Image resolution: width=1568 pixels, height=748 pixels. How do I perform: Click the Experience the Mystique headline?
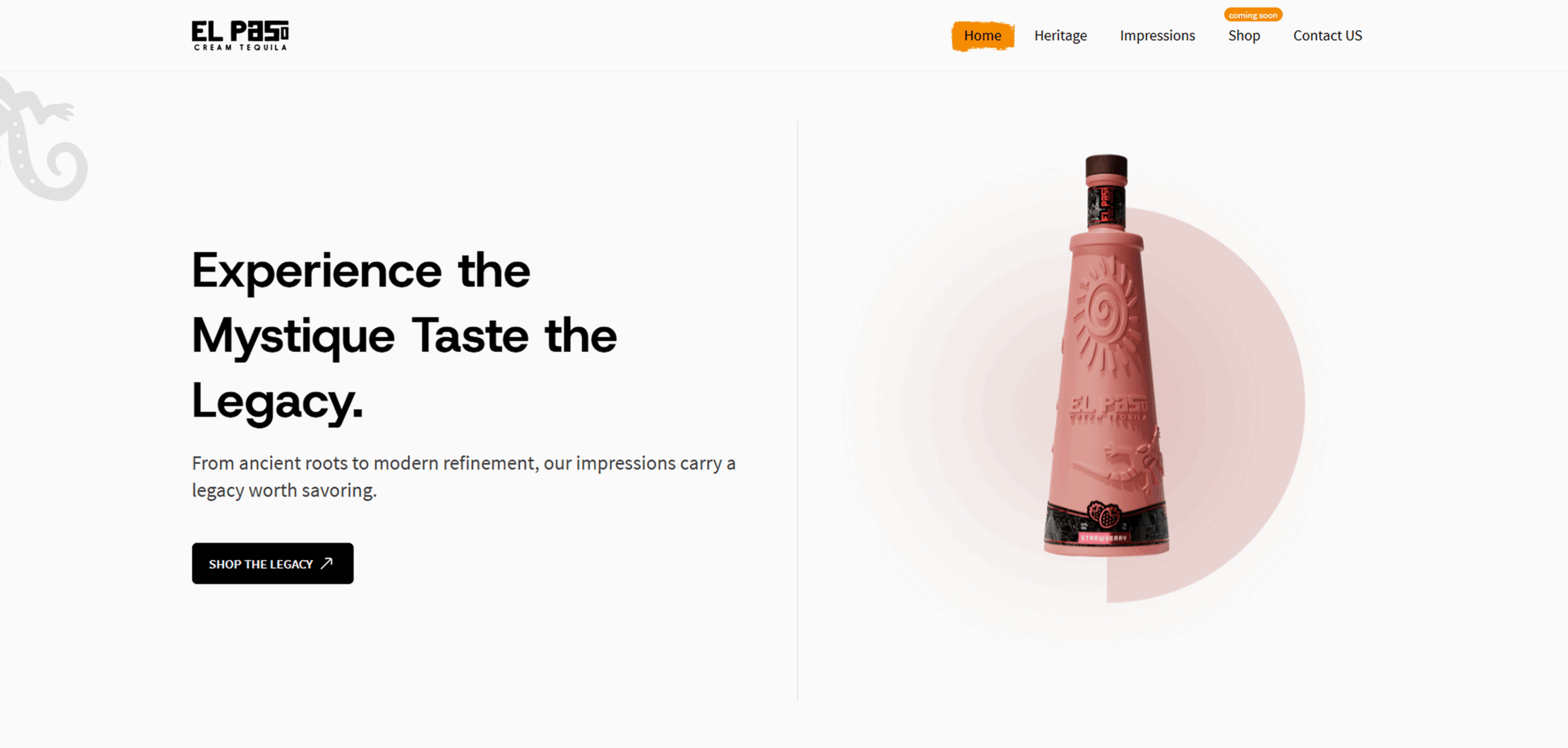[x=404, y=335]
